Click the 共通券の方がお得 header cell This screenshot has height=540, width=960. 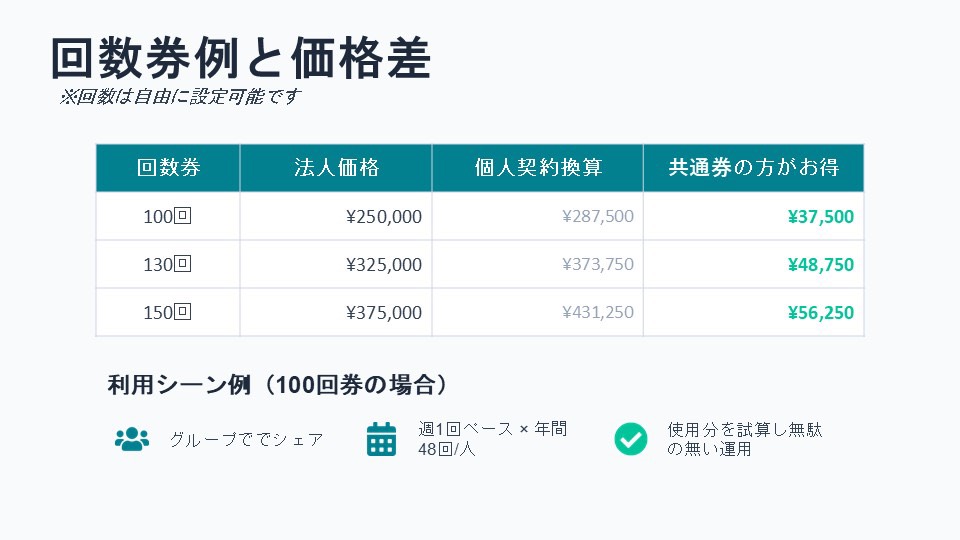click(753, 168)
